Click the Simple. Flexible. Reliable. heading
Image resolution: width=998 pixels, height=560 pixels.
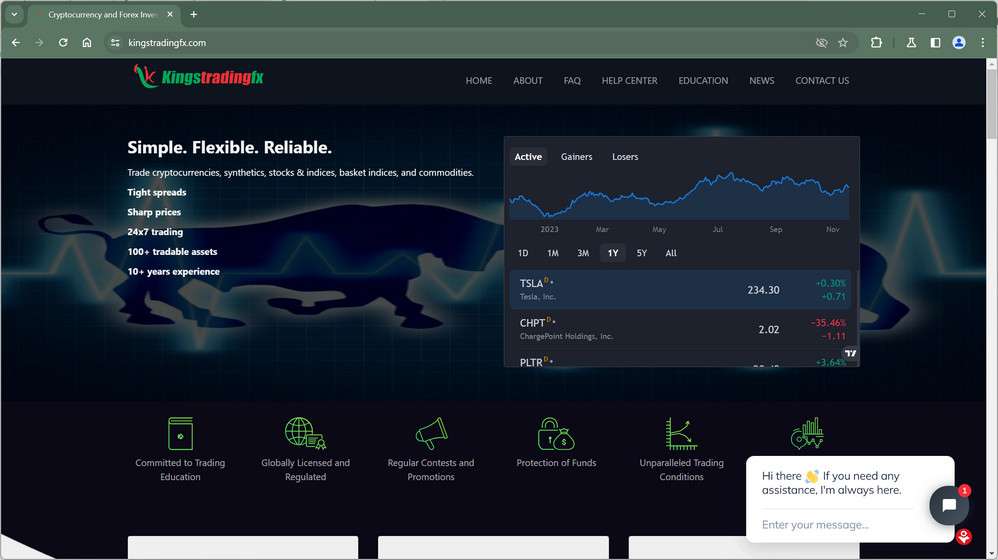coord(229,148)
